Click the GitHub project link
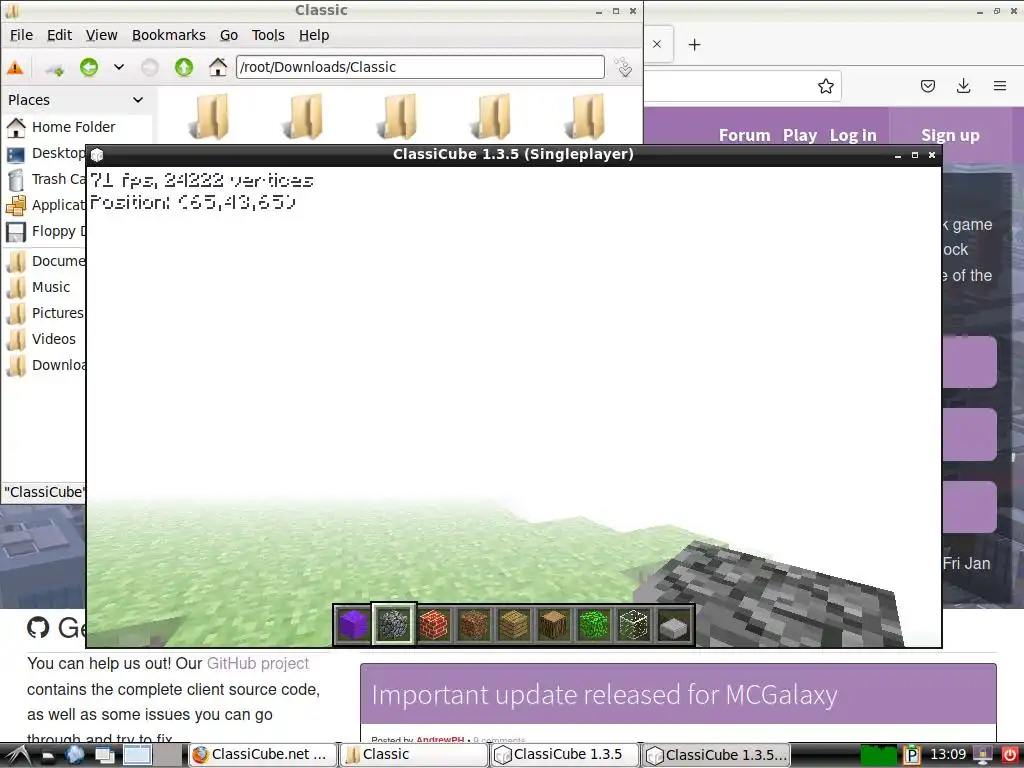 pyautogui.click(x=258, y=664)
